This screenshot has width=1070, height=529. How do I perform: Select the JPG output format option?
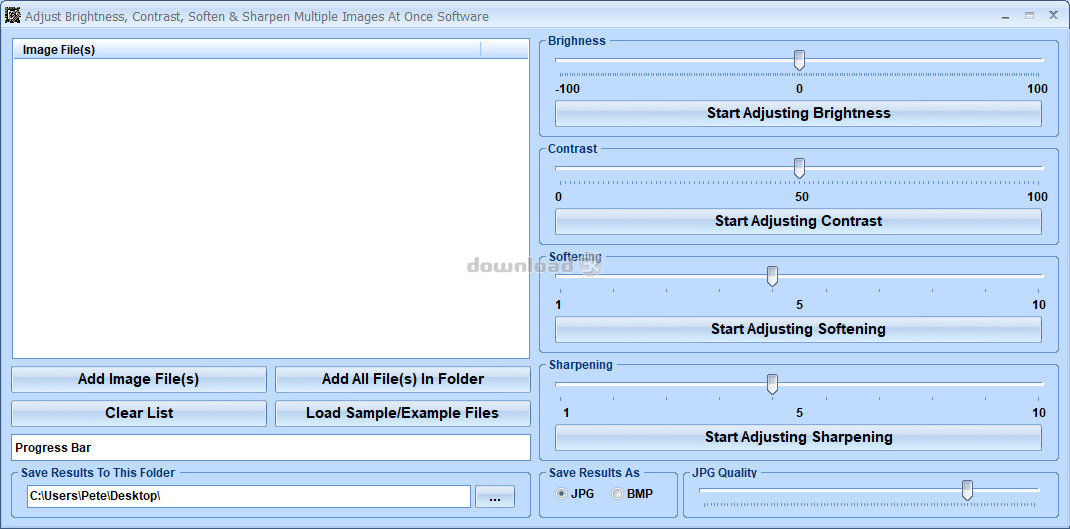coord(575,494)
